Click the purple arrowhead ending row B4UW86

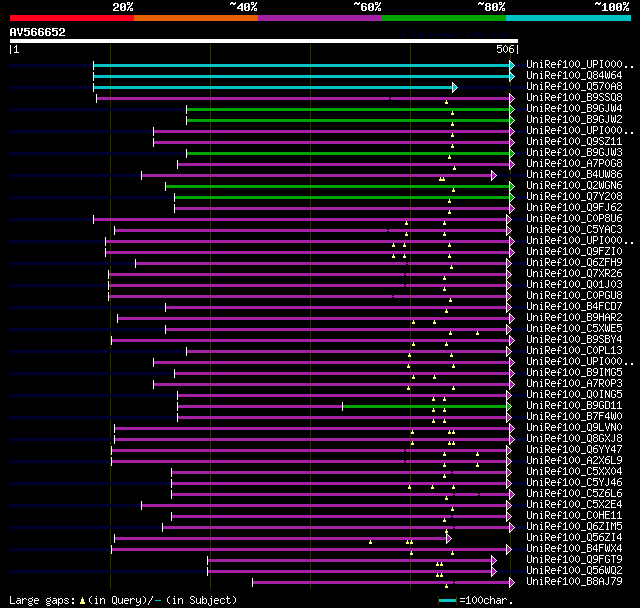click(494, 175)
